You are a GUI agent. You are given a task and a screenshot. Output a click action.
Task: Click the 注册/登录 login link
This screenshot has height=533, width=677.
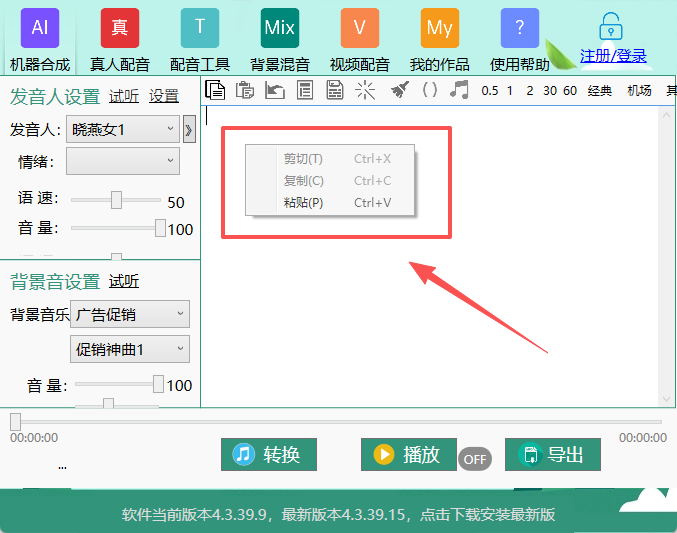[x=613, y=57]
